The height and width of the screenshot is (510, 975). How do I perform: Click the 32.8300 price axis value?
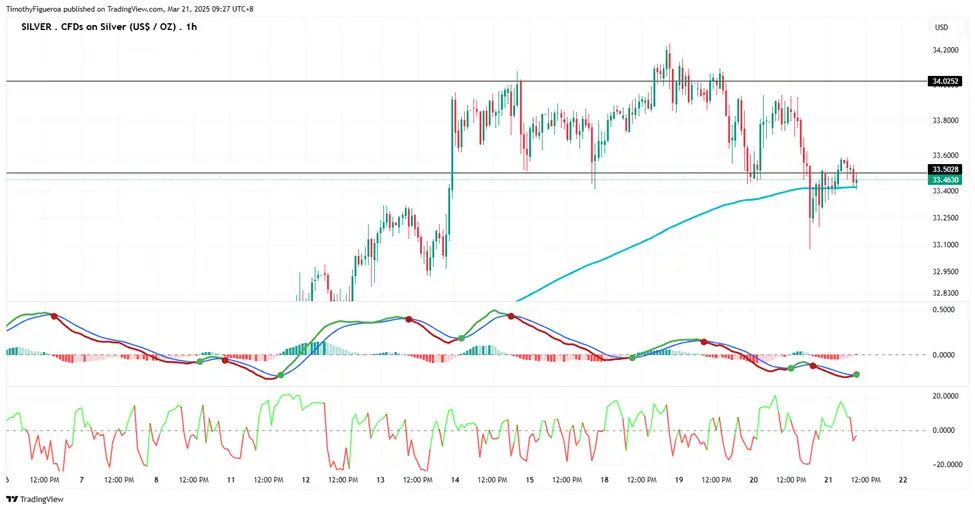pyautogui.click(x=945, y=292)
